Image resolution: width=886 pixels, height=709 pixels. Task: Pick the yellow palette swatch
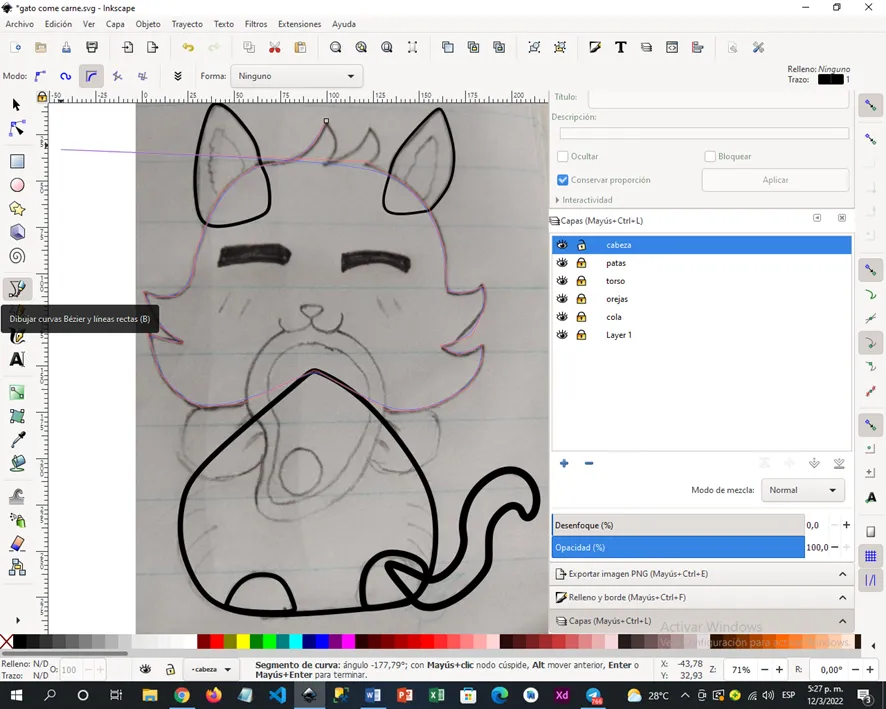point(243,641)
